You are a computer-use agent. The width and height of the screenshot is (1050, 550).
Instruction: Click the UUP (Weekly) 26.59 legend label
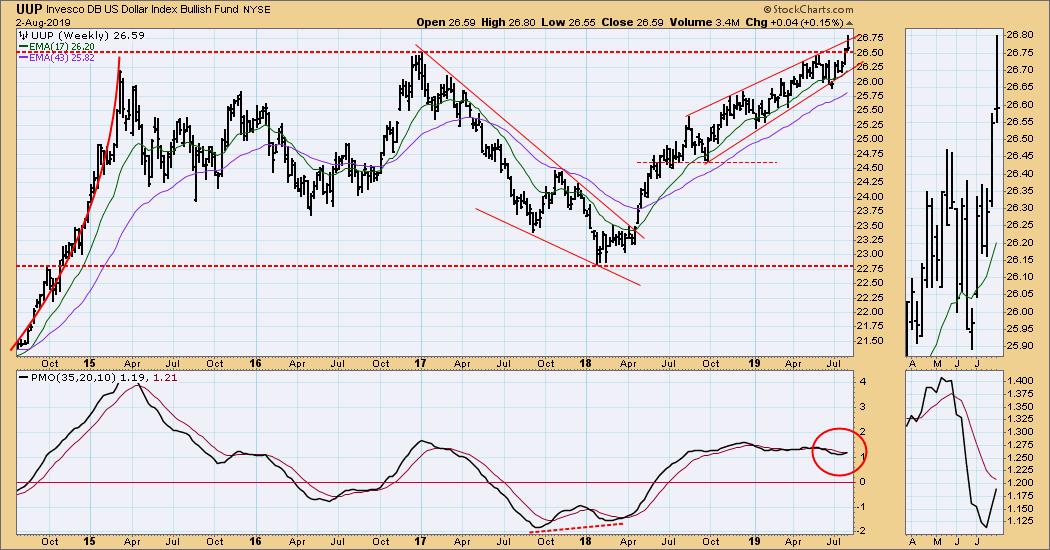86,36
